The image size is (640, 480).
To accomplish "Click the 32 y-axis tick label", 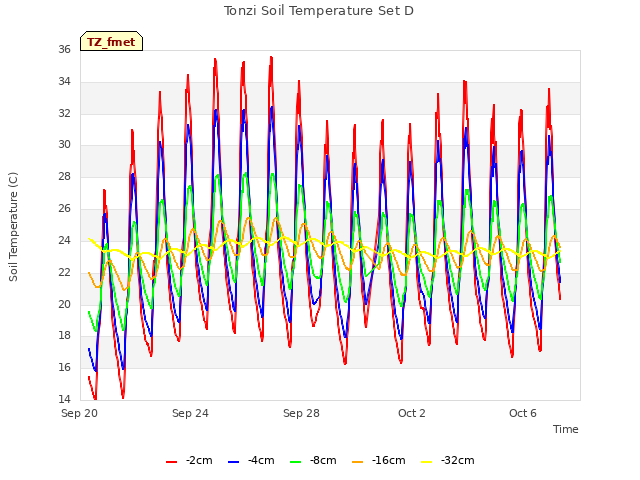I will point(64,113).
